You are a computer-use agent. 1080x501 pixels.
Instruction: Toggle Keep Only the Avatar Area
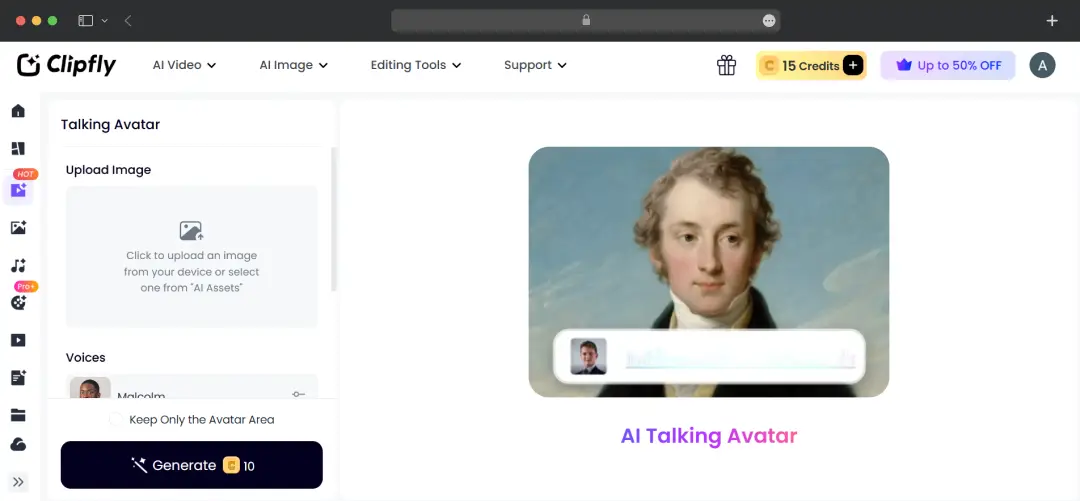[x=116, y=420]
